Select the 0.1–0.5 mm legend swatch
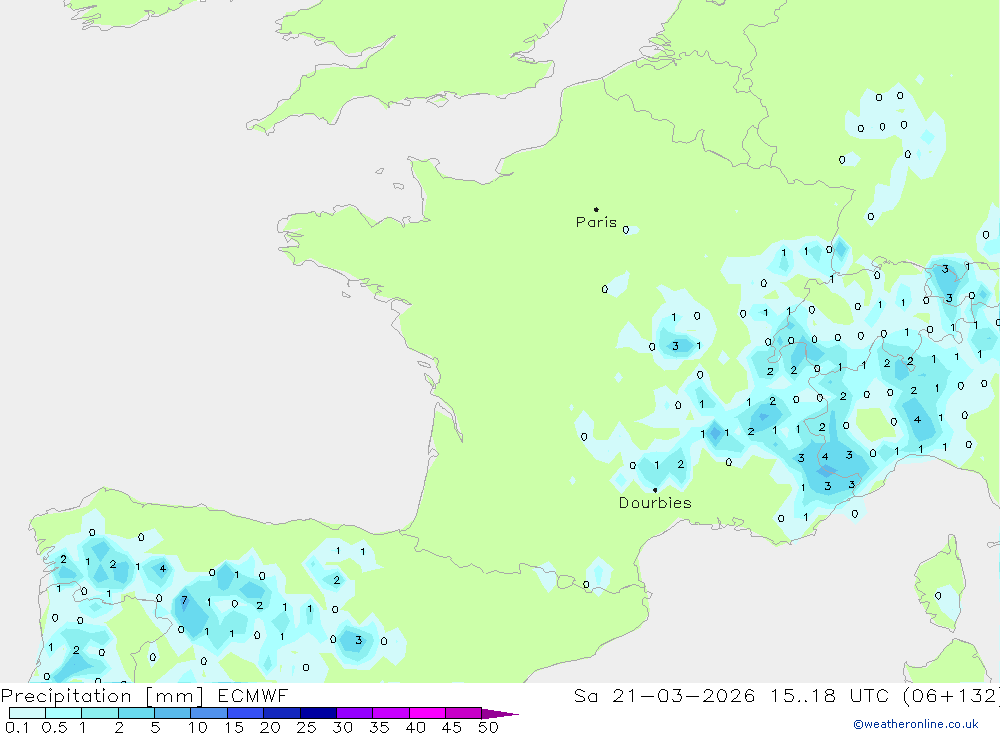This screenshot has height=733, width=1000. pyautogui.click(x=27, y=713)
